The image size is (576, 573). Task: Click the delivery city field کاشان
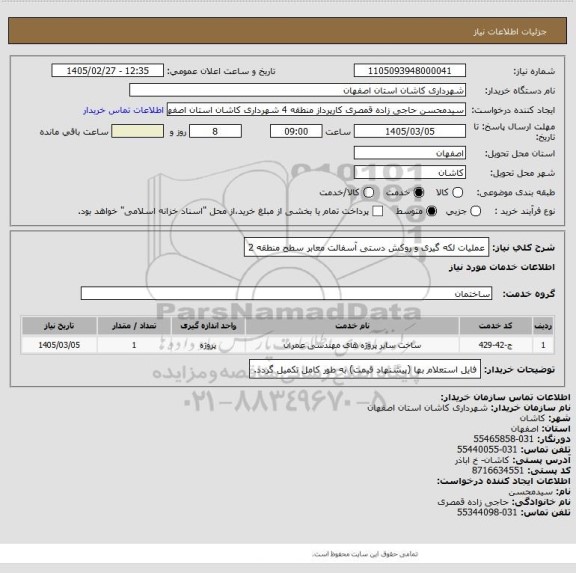click(x=410, y=172)
